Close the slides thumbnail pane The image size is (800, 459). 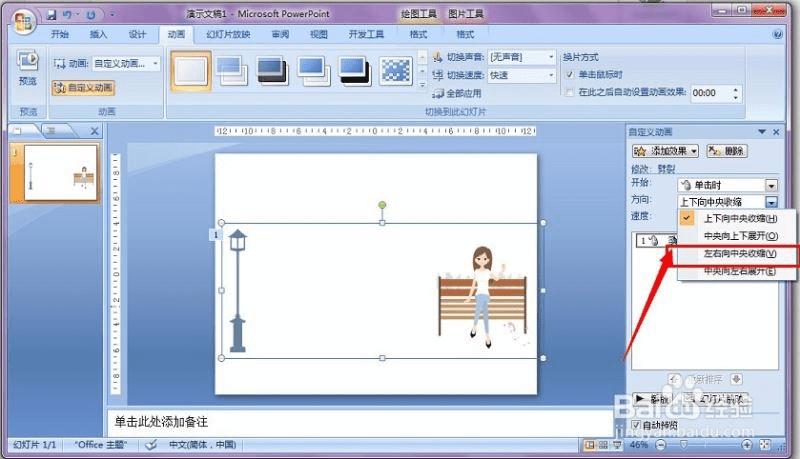[x=94, y=131]
